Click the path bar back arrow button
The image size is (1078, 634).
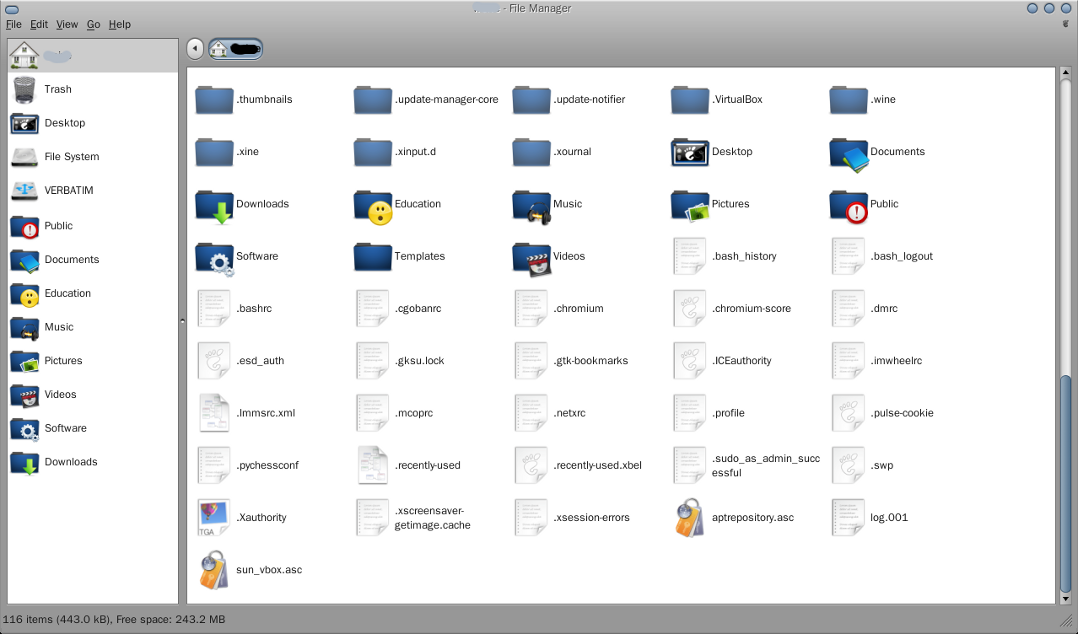[195, 48]
